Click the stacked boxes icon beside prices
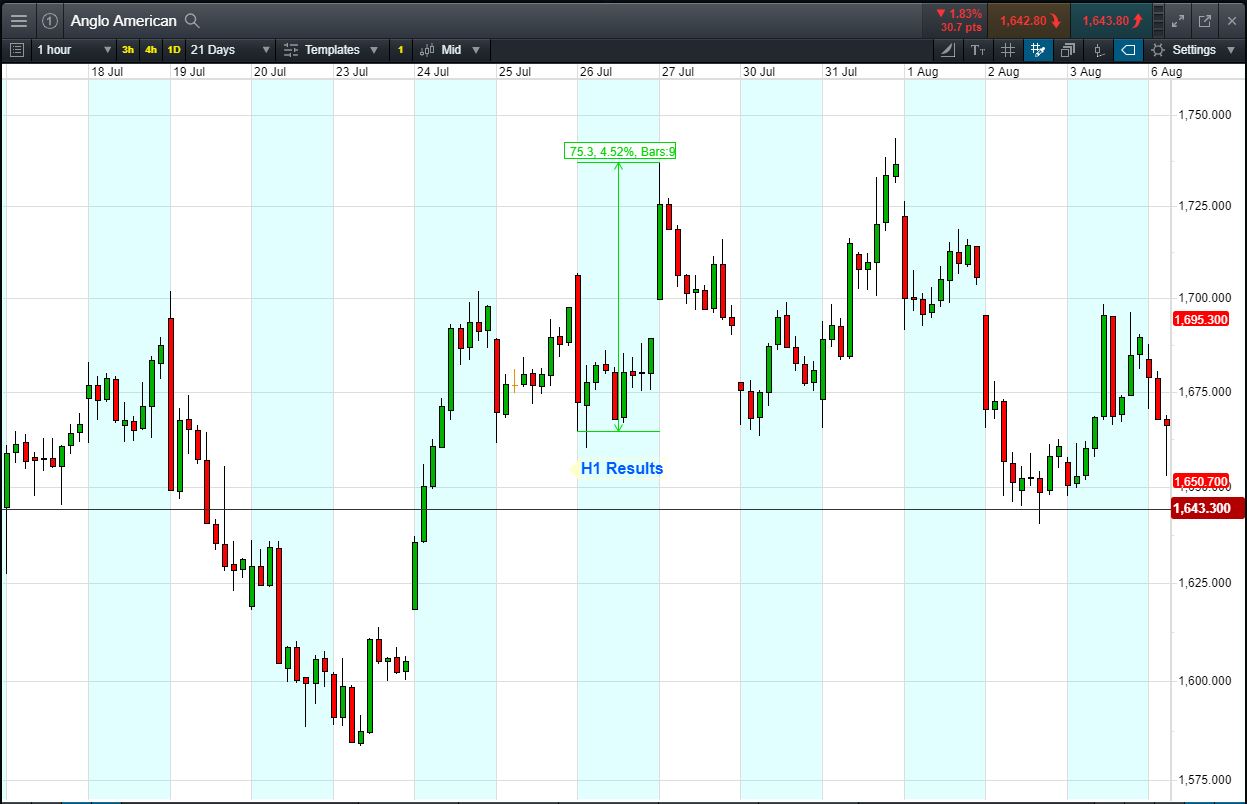Screen dimensions: 1247x804 1158,20
